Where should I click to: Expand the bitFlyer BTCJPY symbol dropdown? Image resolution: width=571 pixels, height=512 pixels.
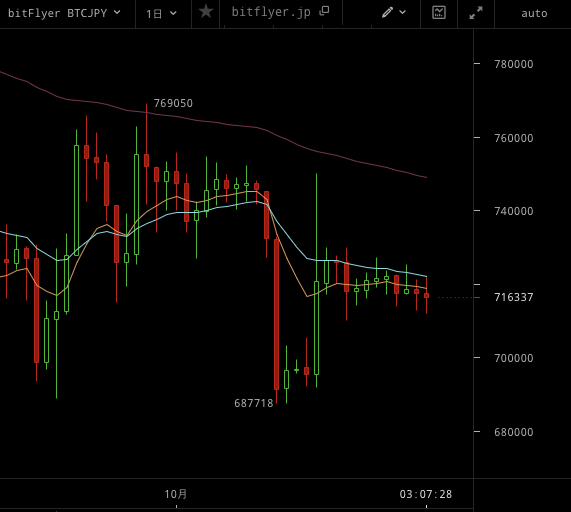click(64, 13)
